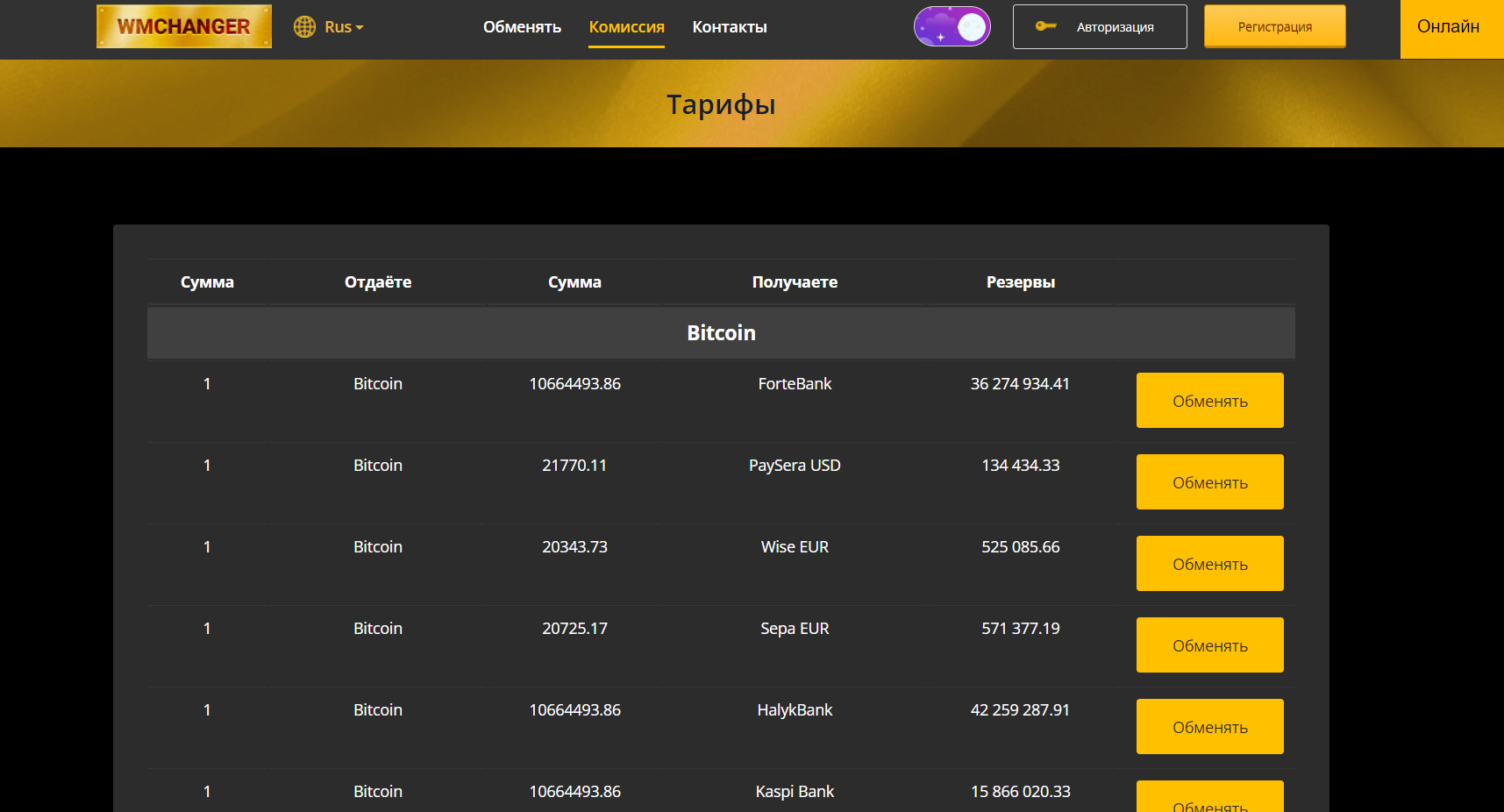Image resolution: width=1504 pixels, height=812 pixels.
Task: Click Обменять button for Wise EUR row
Action: pos(1209,564)
